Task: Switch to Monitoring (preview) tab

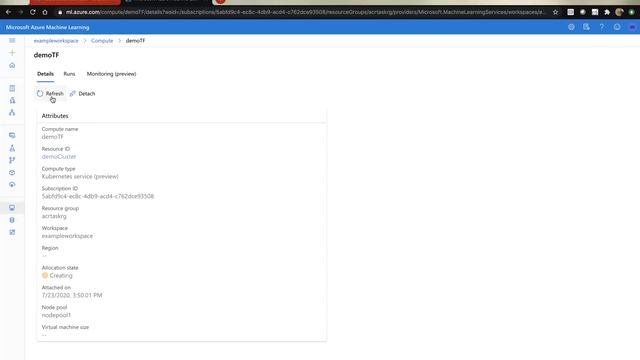Action: (111, 74)
